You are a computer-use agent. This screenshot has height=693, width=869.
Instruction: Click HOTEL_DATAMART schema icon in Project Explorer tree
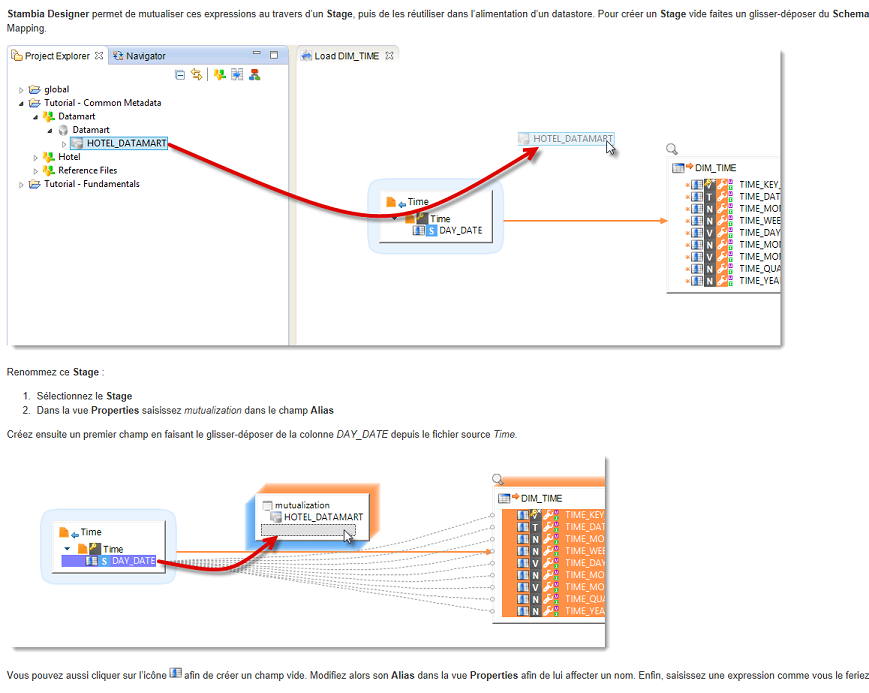[x=78, y=144]
